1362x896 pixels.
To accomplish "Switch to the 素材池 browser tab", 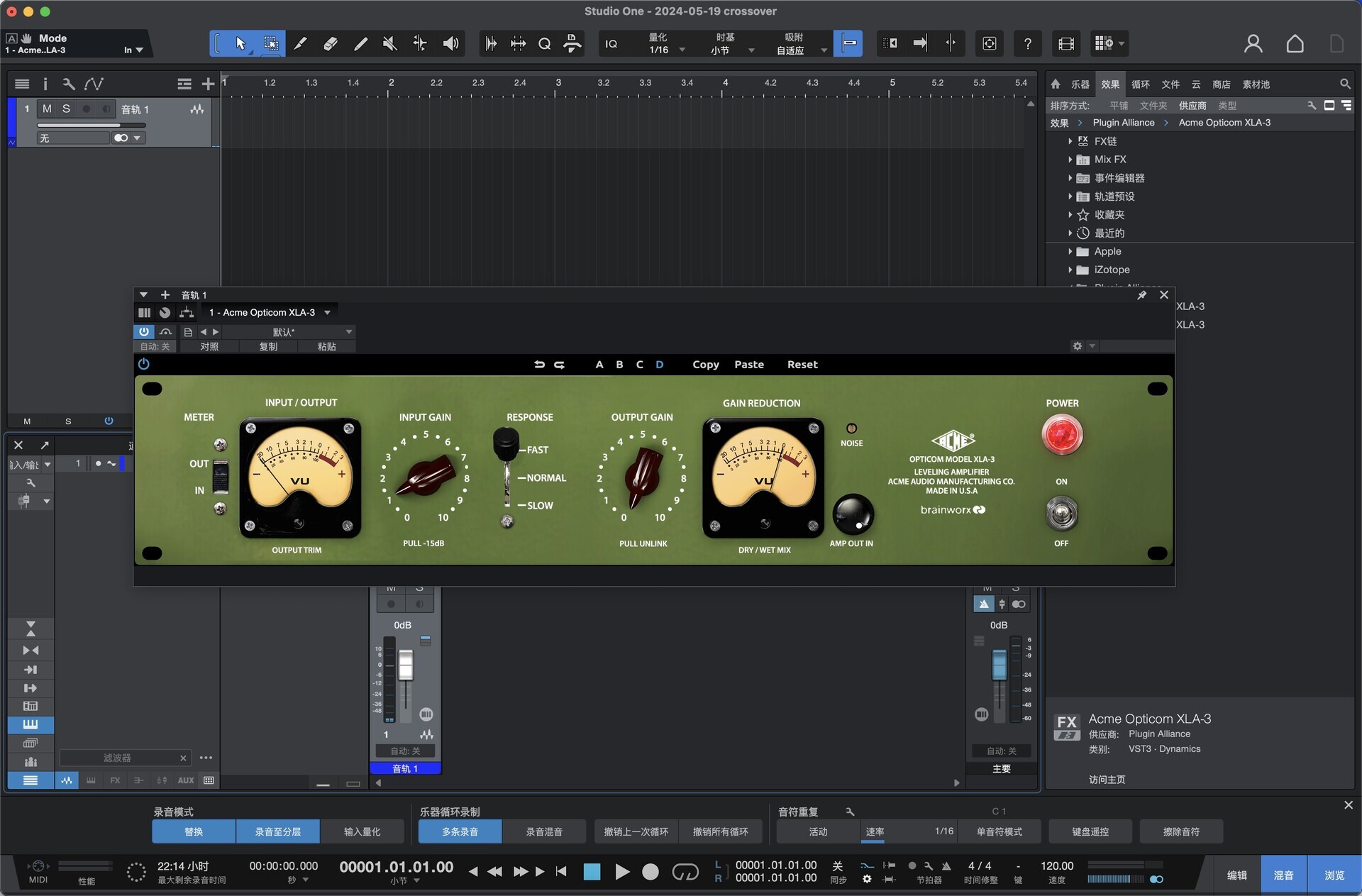I will point(1256,84).
